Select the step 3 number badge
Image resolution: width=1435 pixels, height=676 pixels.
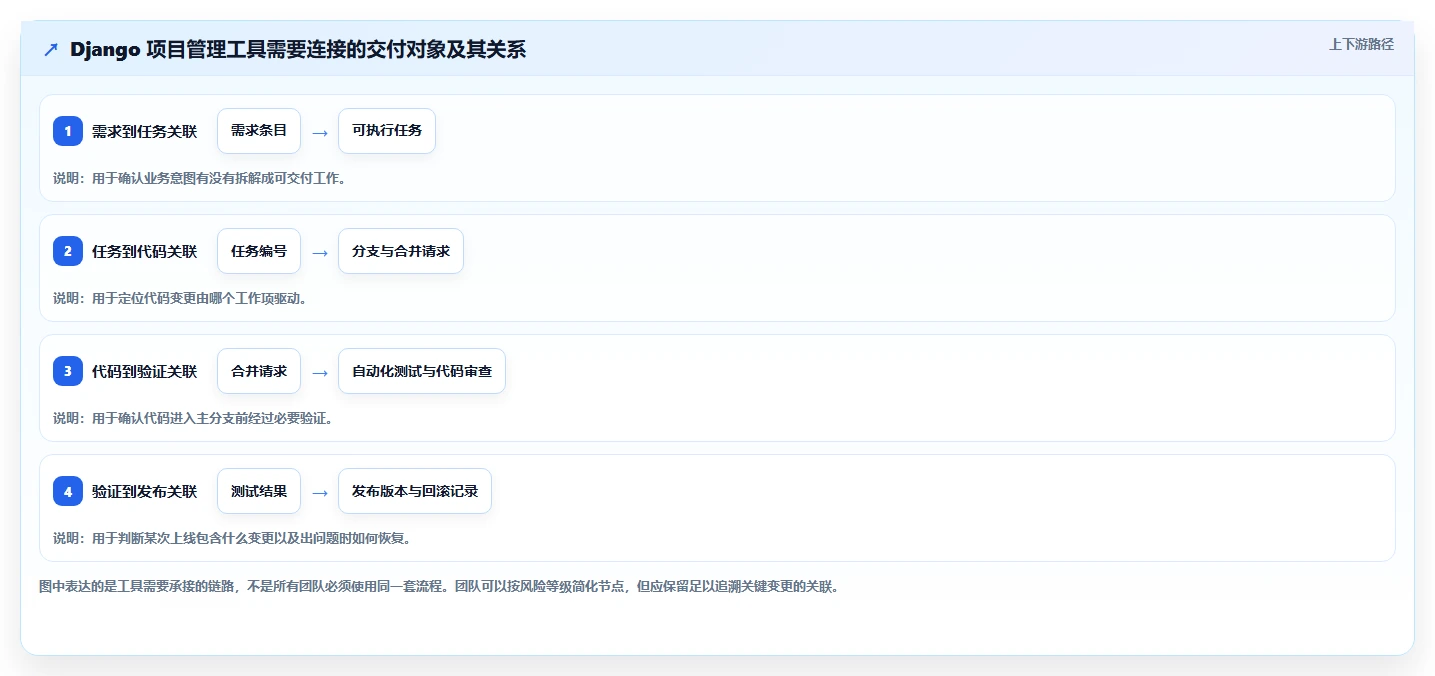pyautogui.click(x=68, y=371)
